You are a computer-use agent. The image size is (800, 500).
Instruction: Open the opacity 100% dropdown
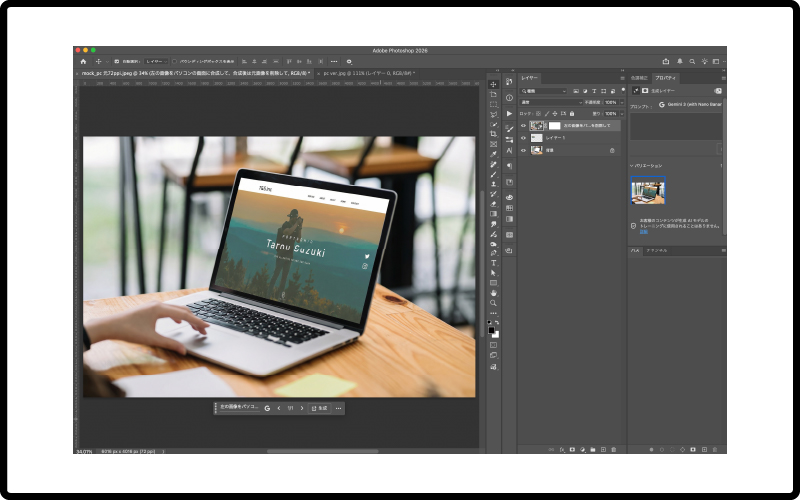(614, 102)
